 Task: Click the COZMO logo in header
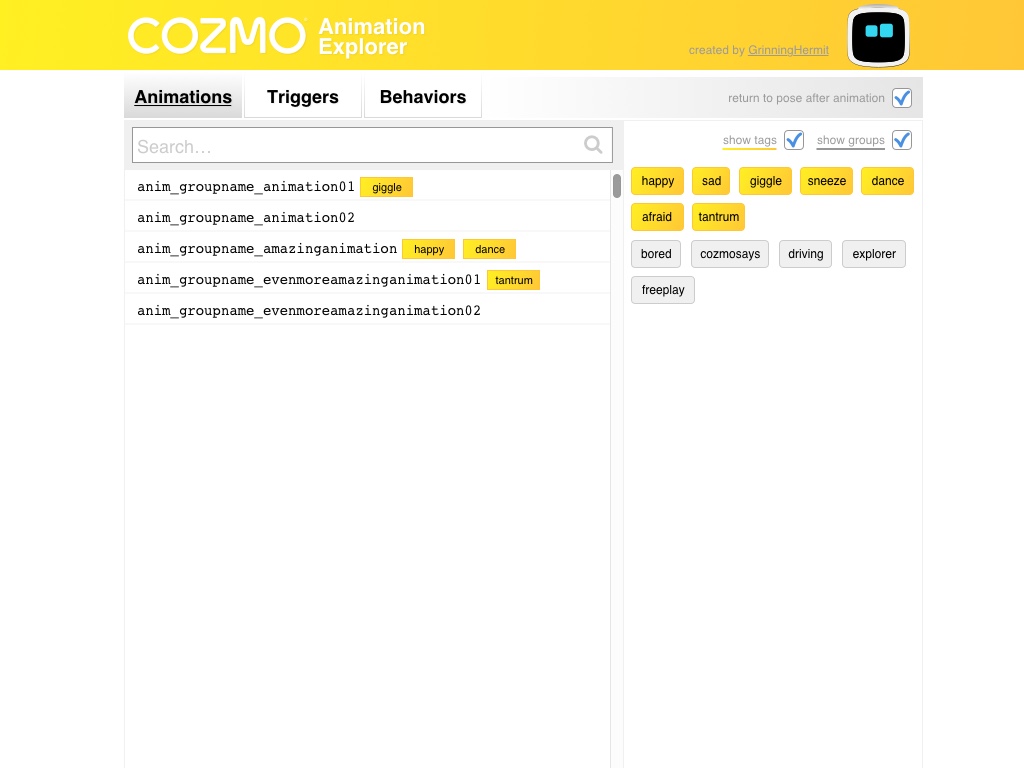click(217, 36)
